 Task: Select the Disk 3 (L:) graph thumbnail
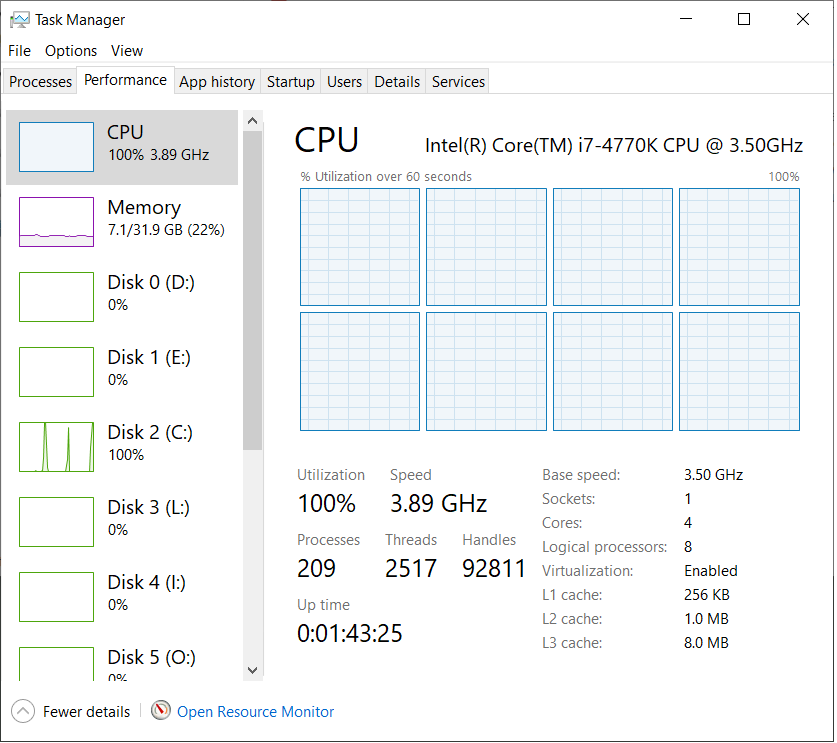point(57,524)
